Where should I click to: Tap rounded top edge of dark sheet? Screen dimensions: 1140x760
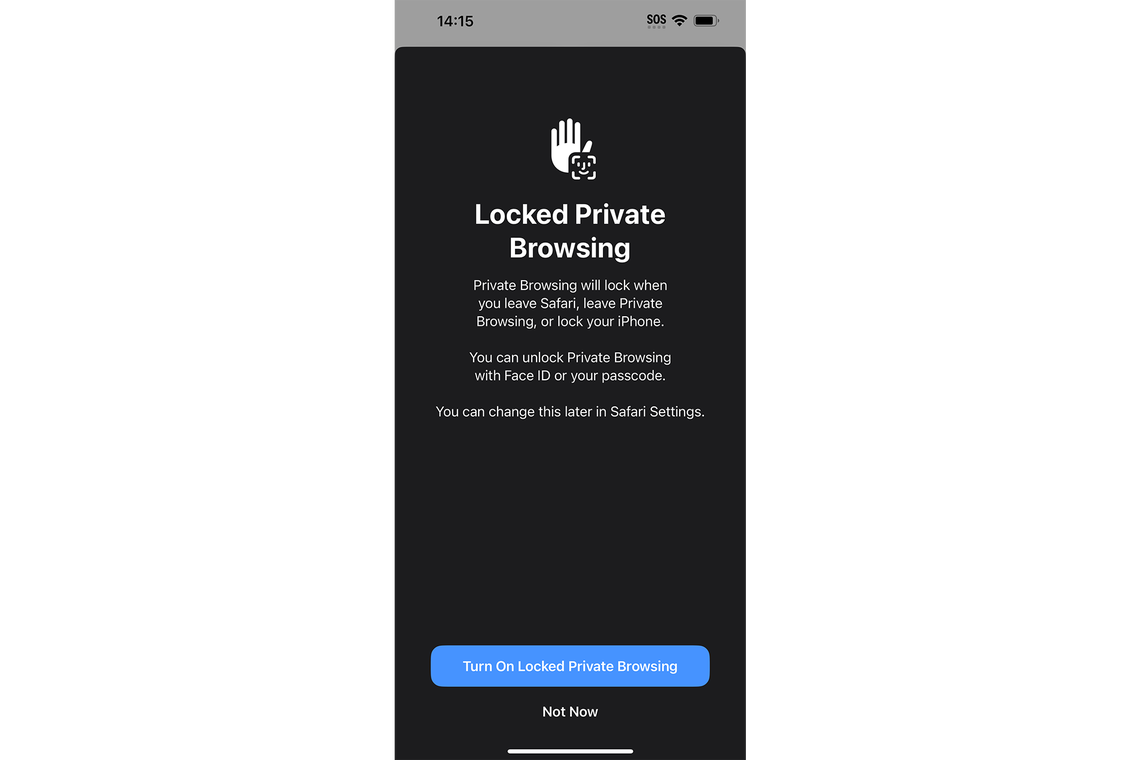pyautogui.click(x=570, y=50)
